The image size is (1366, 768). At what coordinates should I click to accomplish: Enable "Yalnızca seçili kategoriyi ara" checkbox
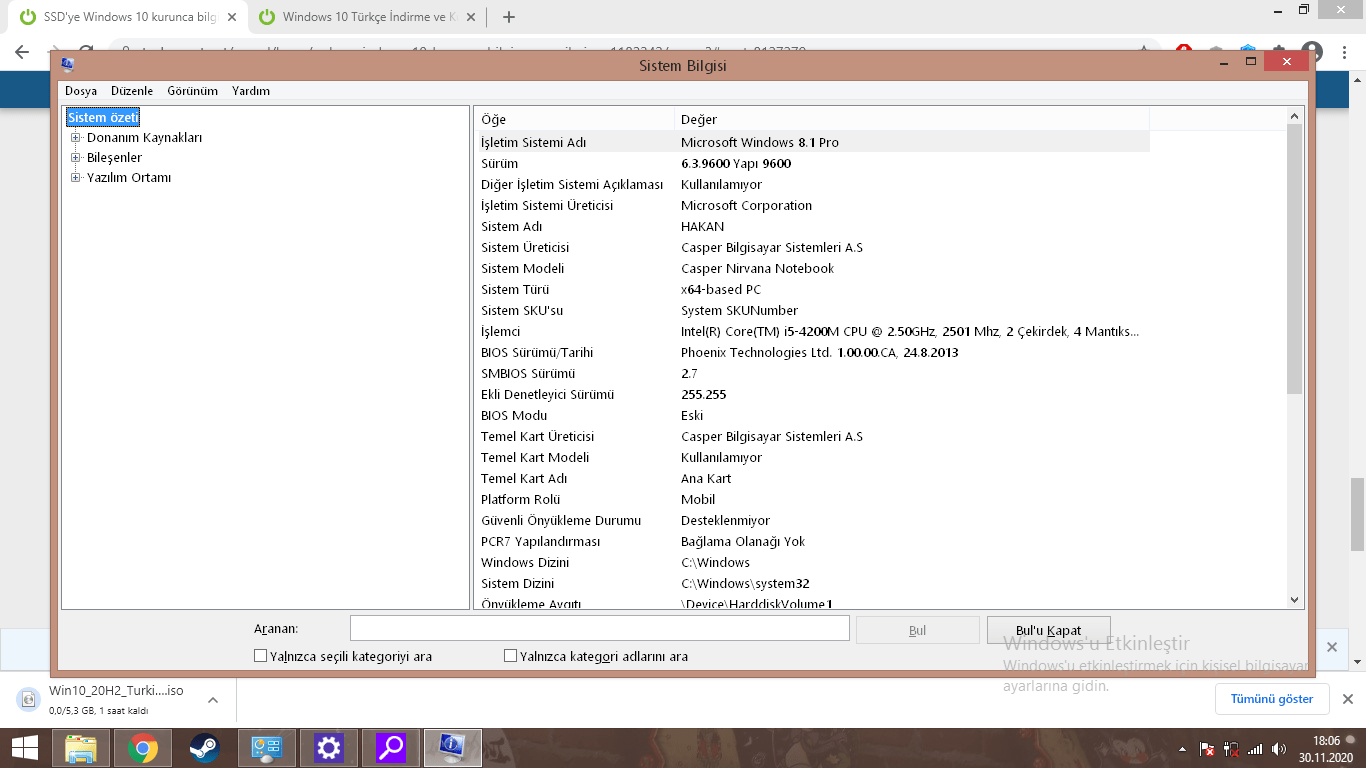(x=261, y=656)
